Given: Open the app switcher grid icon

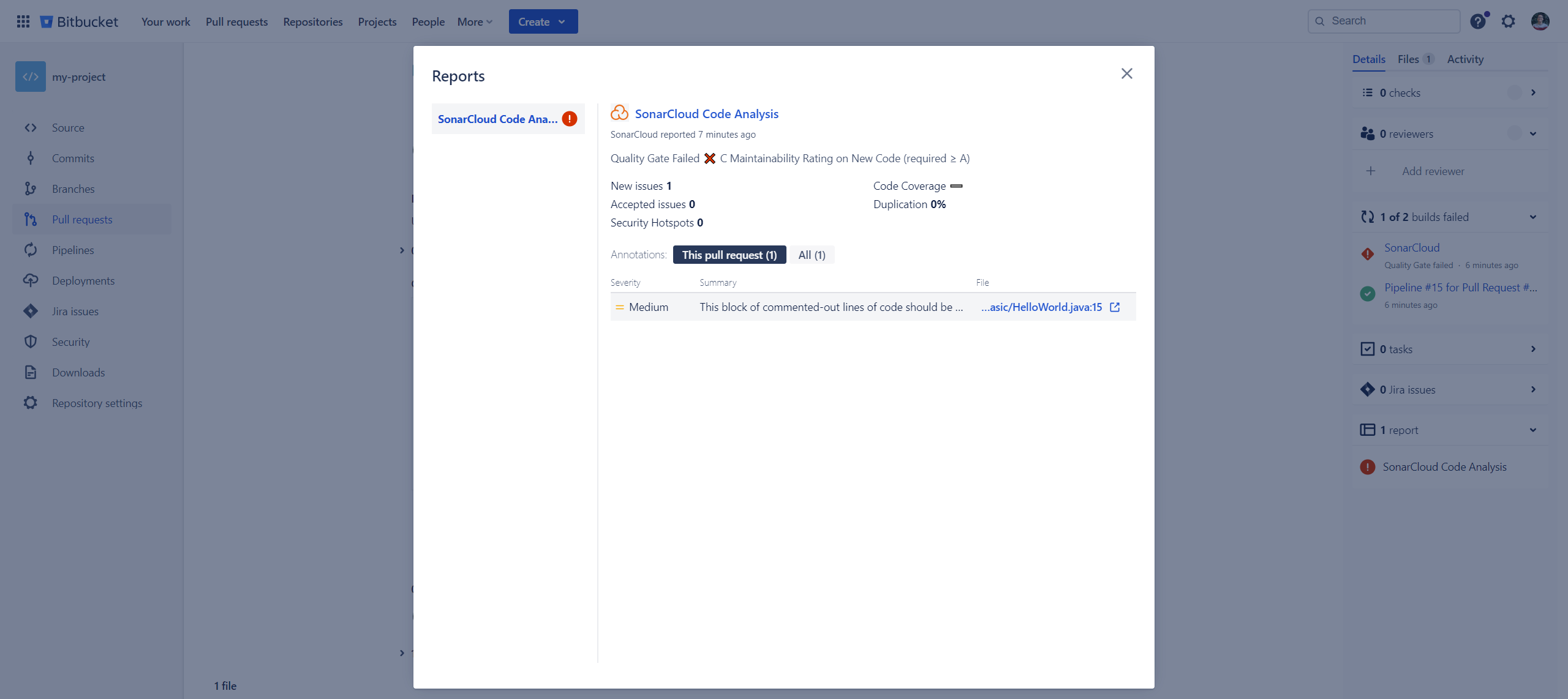Looking at the screenshot, I should (23, 21).
